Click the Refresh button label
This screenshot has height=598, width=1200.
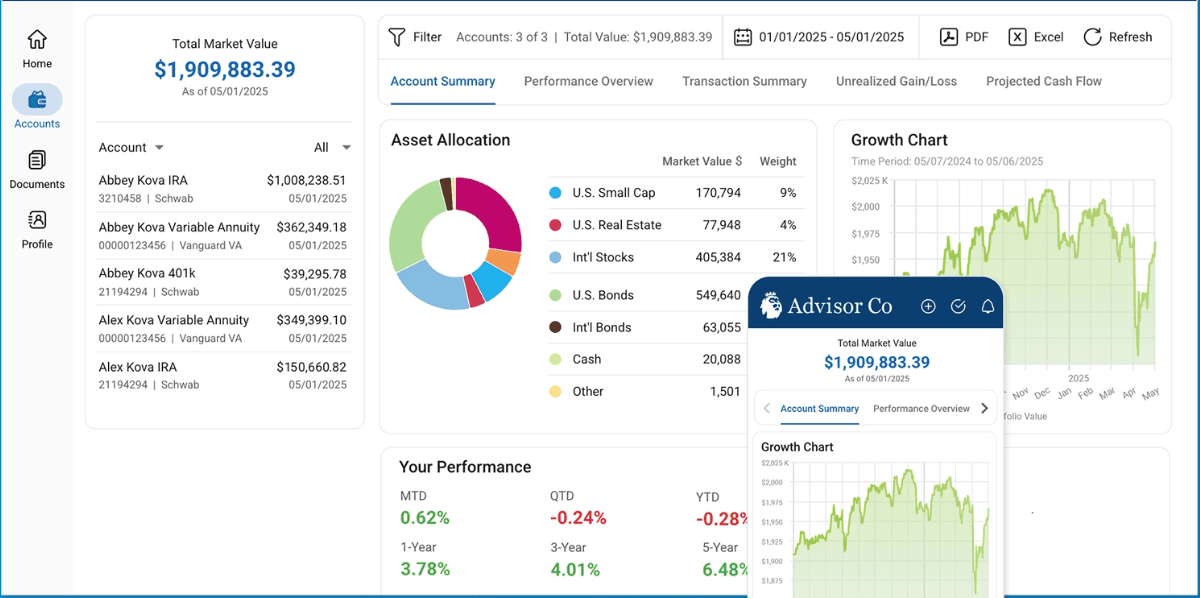pyautogui.click(x=1130, y=37)
